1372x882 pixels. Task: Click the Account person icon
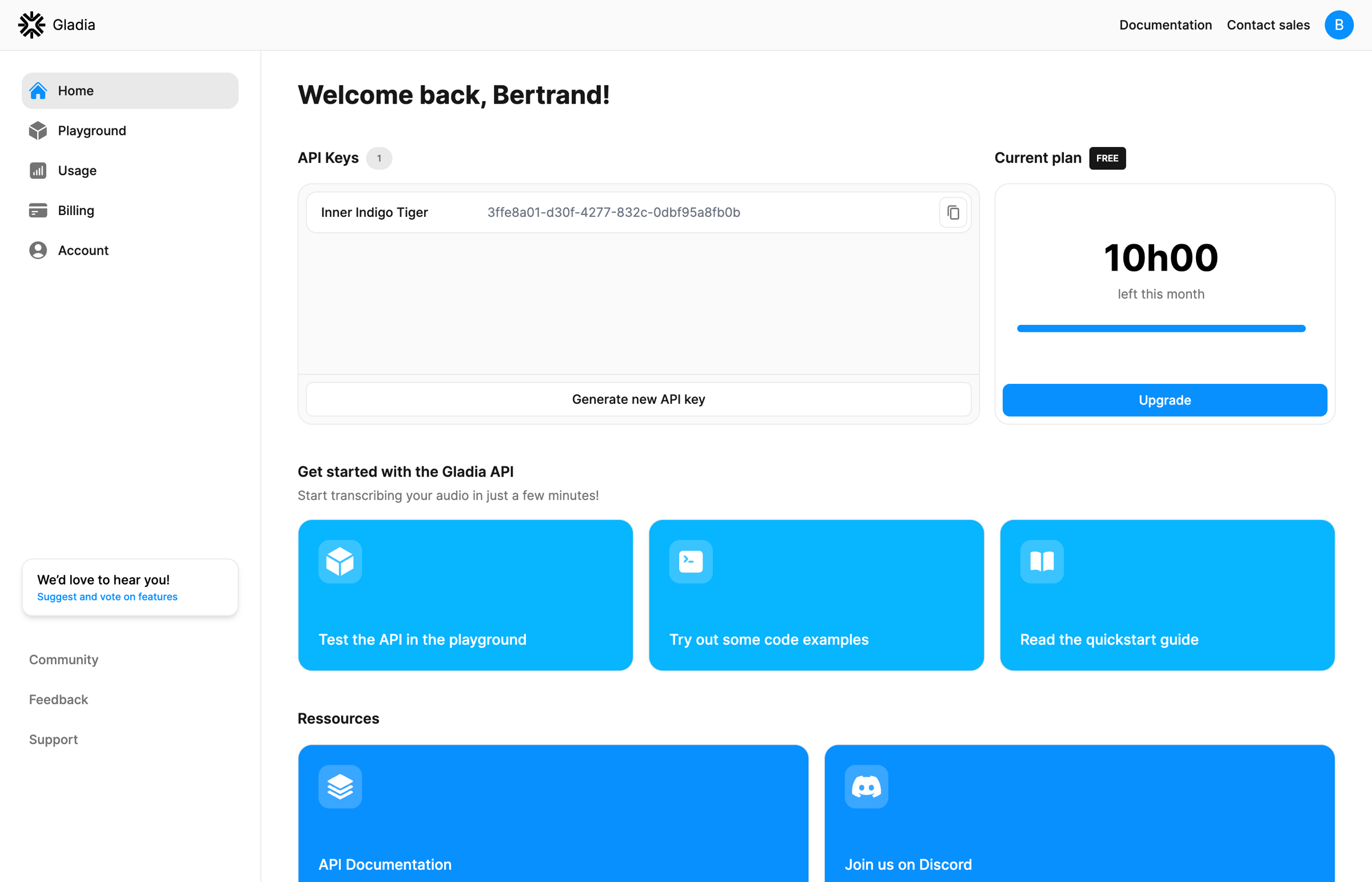(38, 251)
